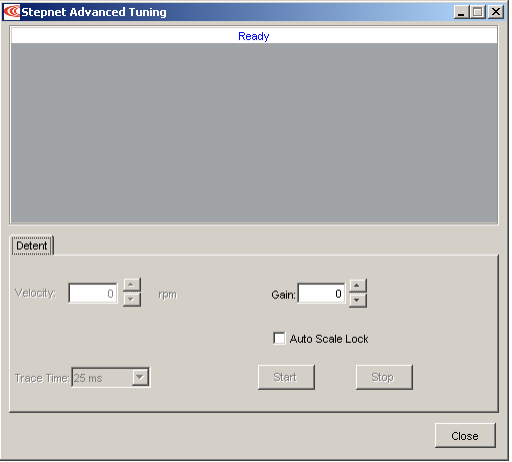Click the Stepnet Advanced Tuning title text
Image resolution: width=512 pixels, height=462 pixels.
pyautogui.click(x=94, y=12)
